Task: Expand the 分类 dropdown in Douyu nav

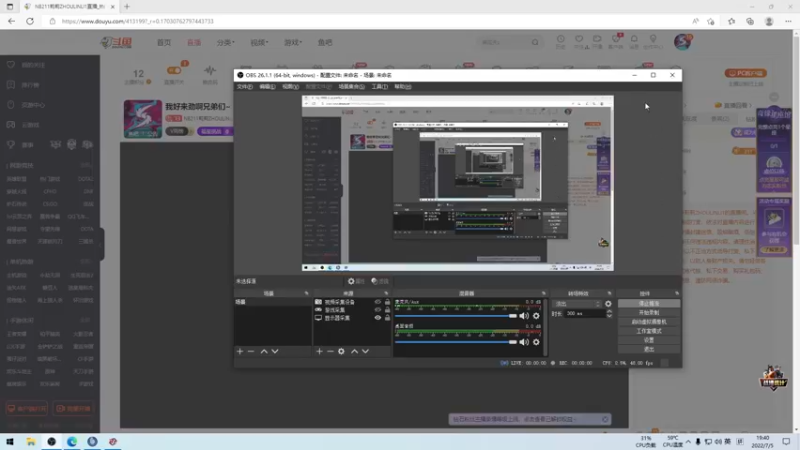Action: coord(226,42)
